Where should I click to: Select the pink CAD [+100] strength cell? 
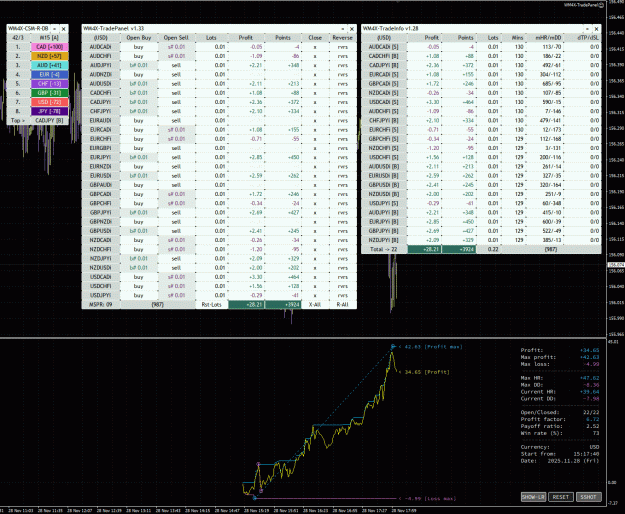(x=49, y=47)
